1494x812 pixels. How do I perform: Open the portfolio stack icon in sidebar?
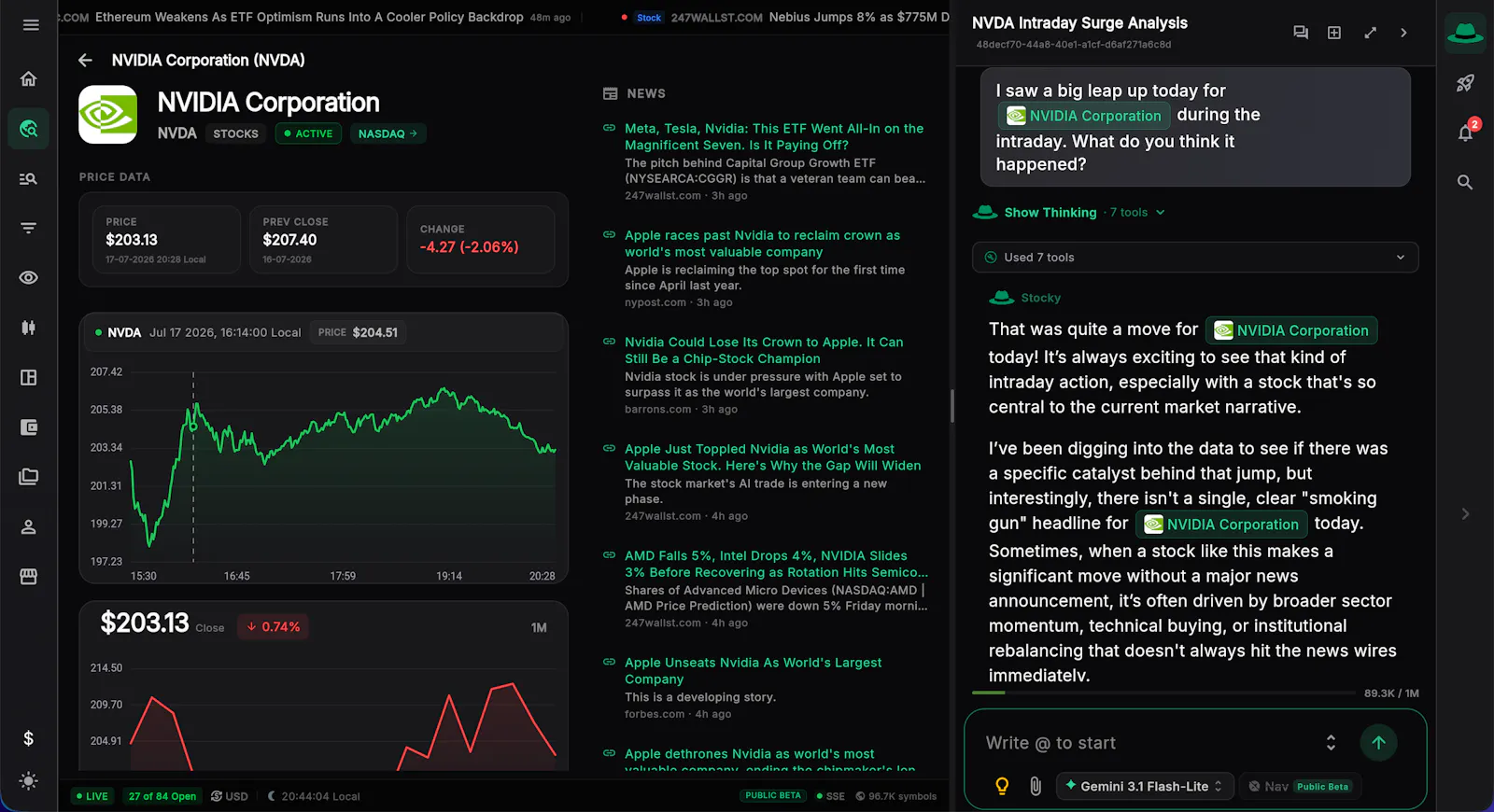29,477
